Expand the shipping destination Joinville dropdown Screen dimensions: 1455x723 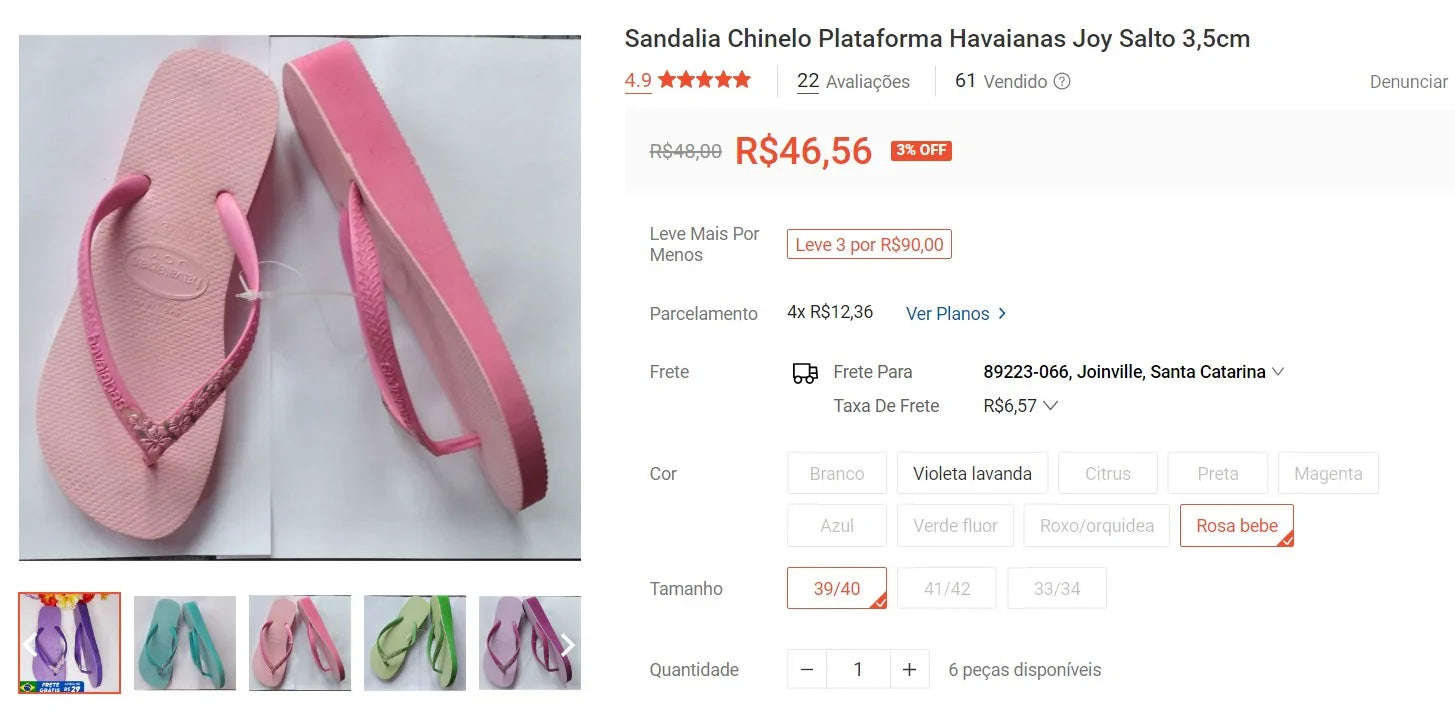[1133, 371]
